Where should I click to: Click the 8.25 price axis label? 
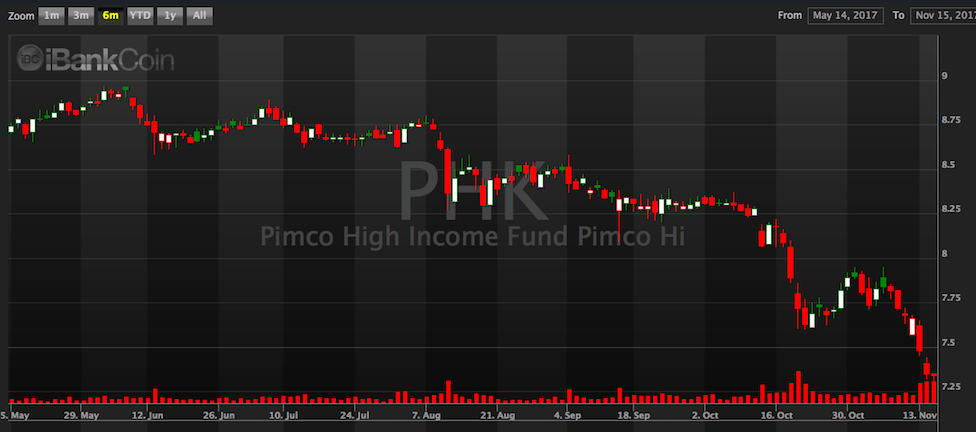tap(950, 209)
